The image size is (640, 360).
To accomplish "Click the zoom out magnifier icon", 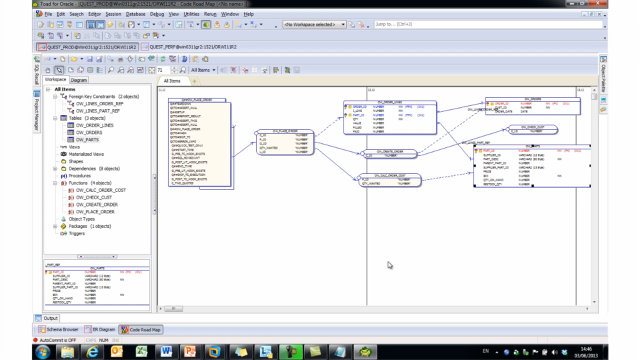I will 121,70.
